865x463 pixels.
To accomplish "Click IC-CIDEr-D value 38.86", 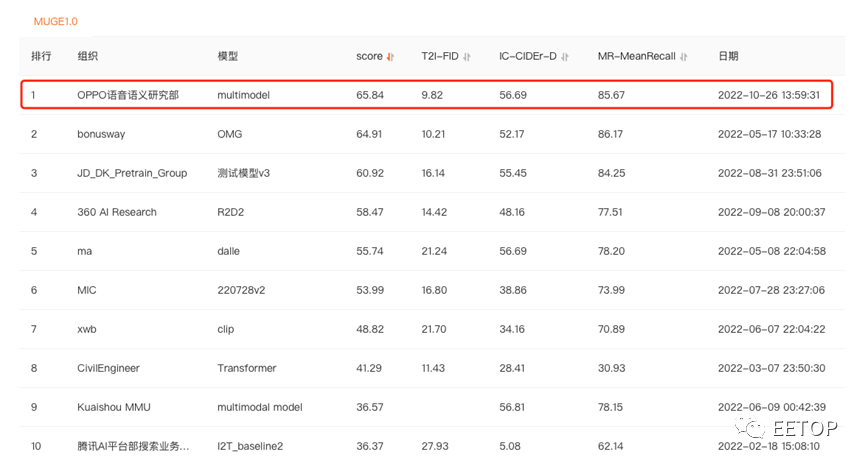I will (513, 290).
